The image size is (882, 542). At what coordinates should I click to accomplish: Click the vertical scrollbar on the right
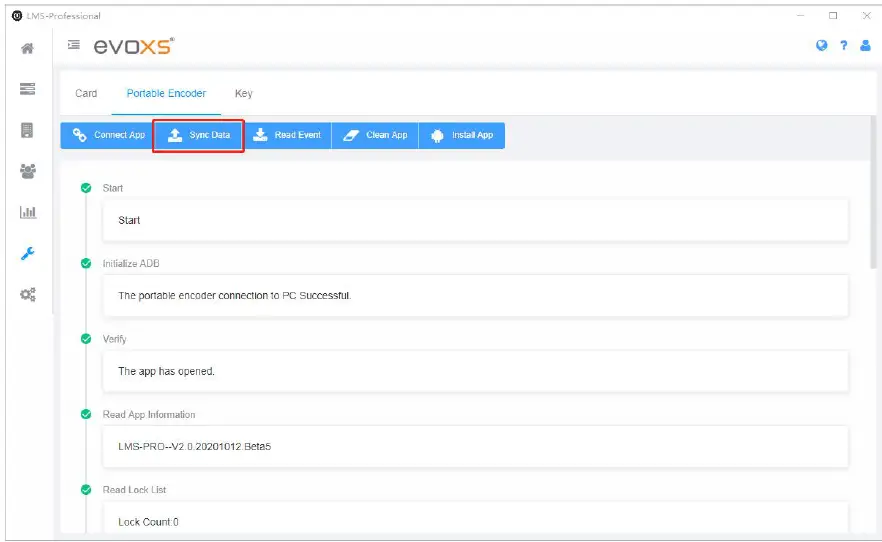(x=872, y=192)
